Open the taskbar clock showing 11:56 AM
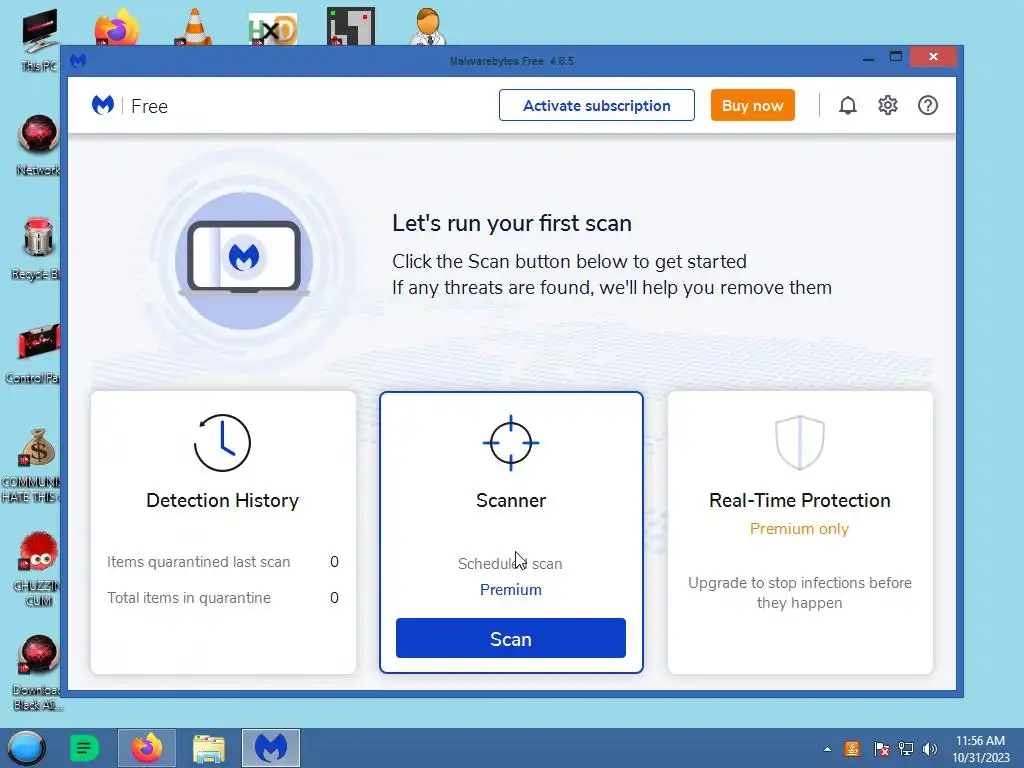This screenshot has width=1024, height=768. 980,749
